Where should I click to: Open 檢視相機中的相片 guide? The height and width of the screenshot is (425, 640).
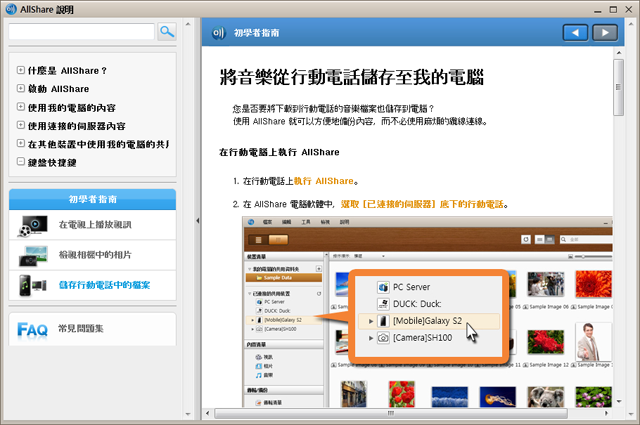click(95, 255)
